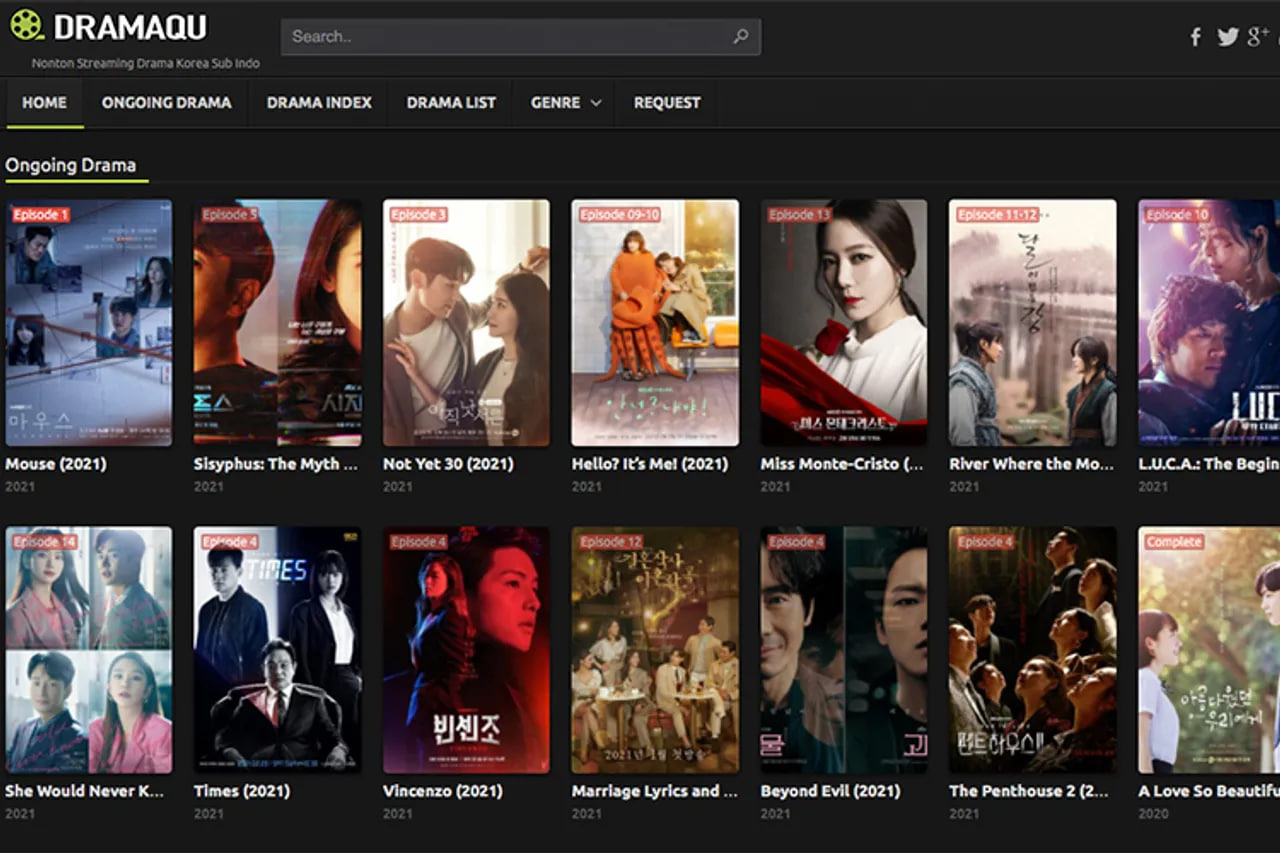Image resolution: width=1280 pixels, height=853 pixels.
Task: Open the Penthouse 2 poster
Action: 1033,650
